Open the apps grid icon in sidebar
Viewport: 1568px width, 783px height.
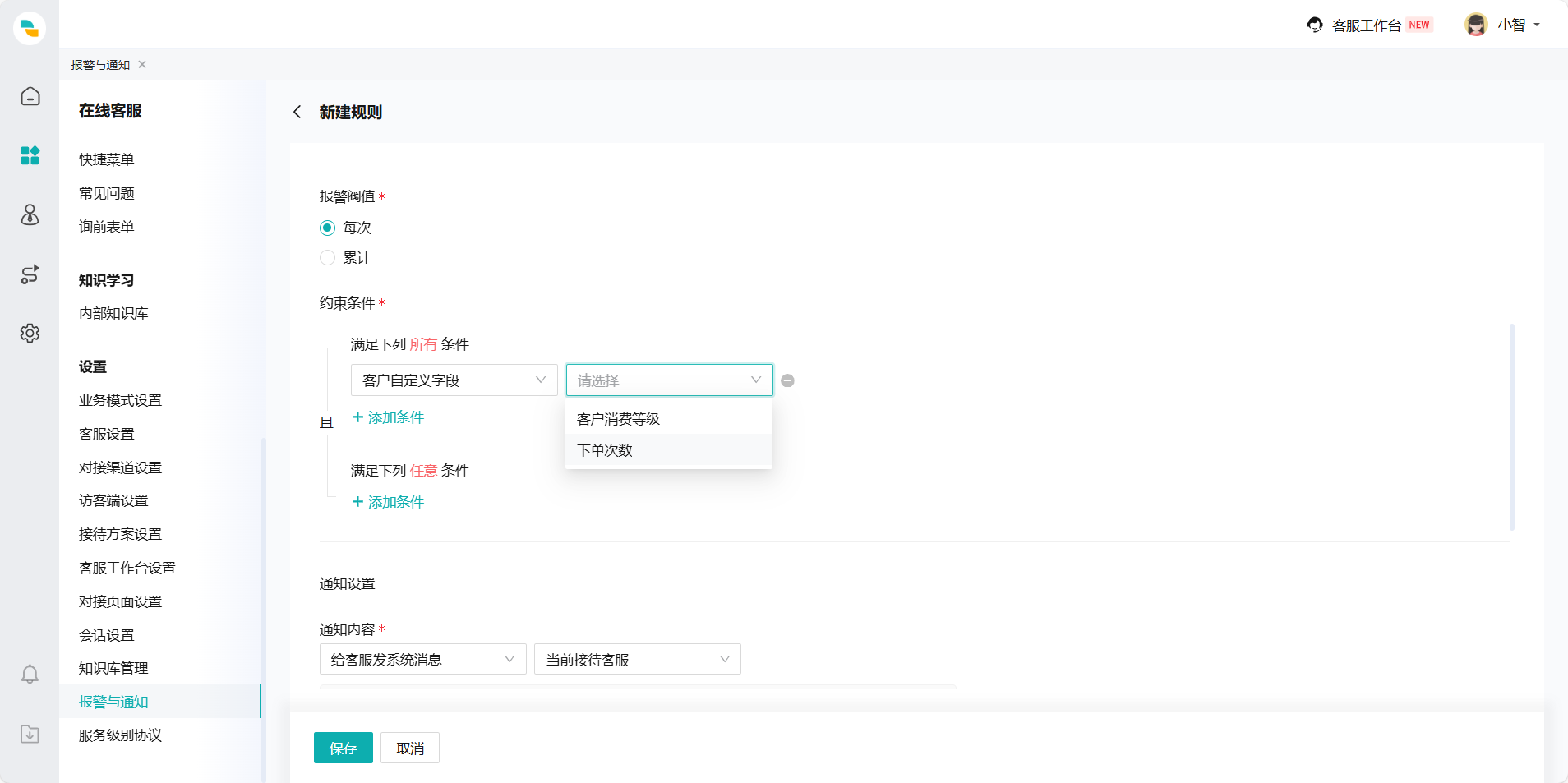pyautogui.click(x=30, y=155)
